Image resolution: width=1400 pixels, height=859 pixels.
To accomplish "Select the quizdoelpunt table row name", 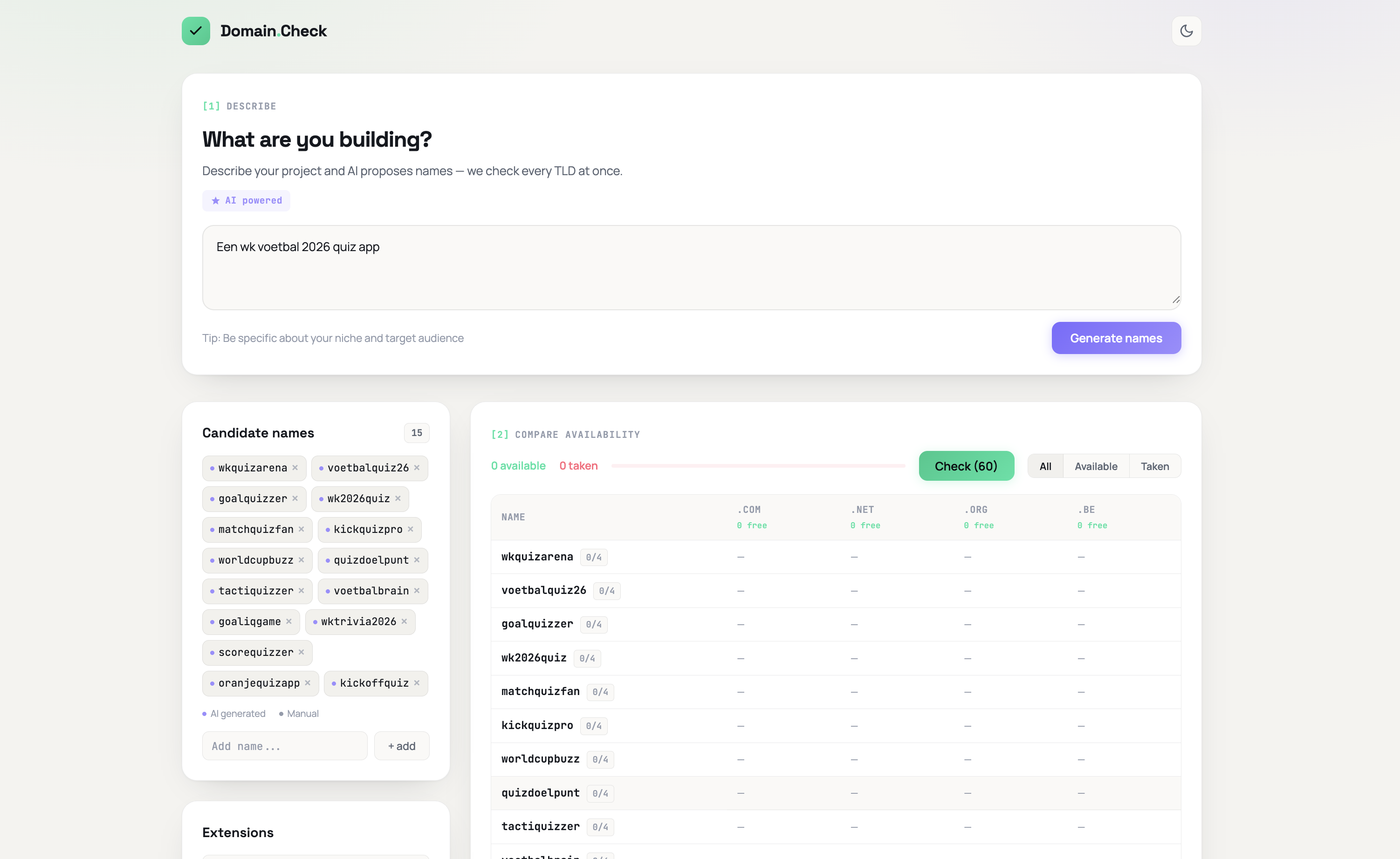I will pyautogui.click(x=541, y=792).
